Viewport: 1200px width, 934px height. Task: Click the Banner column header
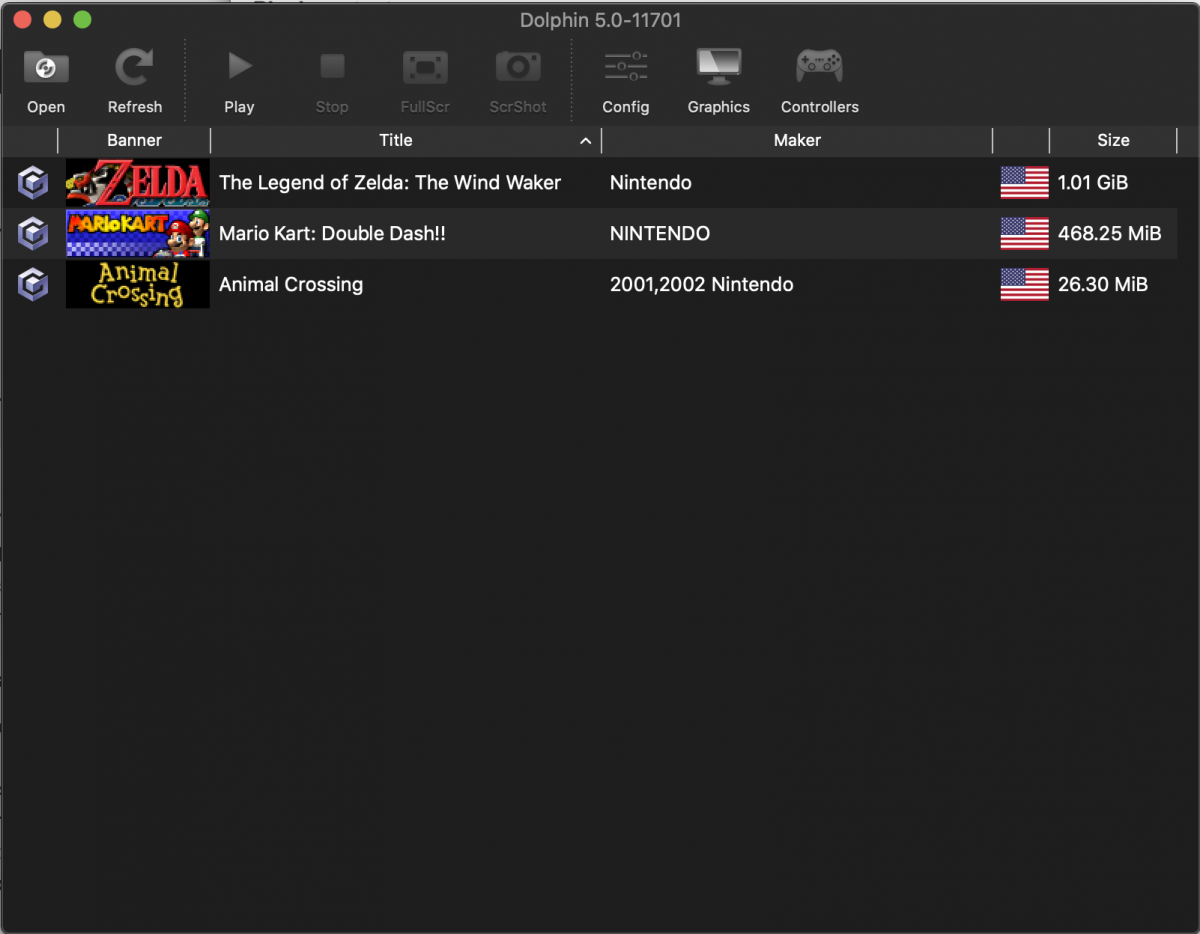tap(134, 140)
